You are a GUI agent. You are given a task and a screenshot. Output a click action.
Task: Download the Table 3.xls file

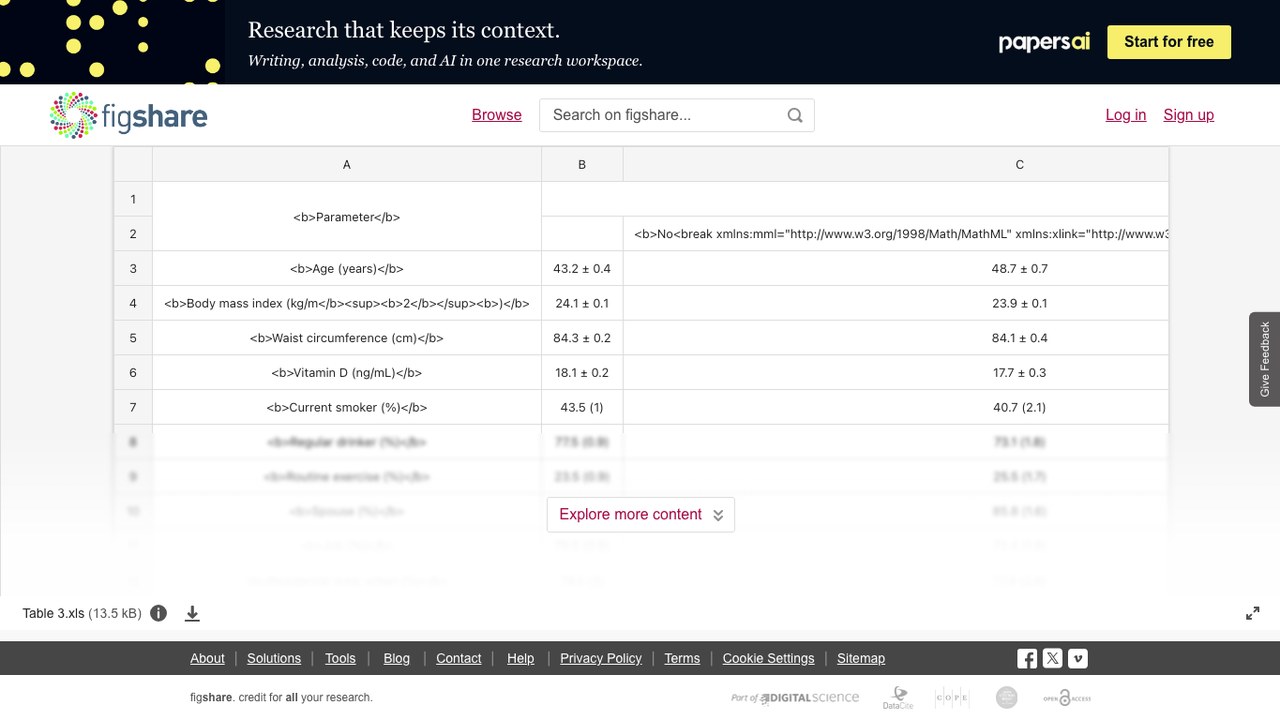[x=192, y=613]
